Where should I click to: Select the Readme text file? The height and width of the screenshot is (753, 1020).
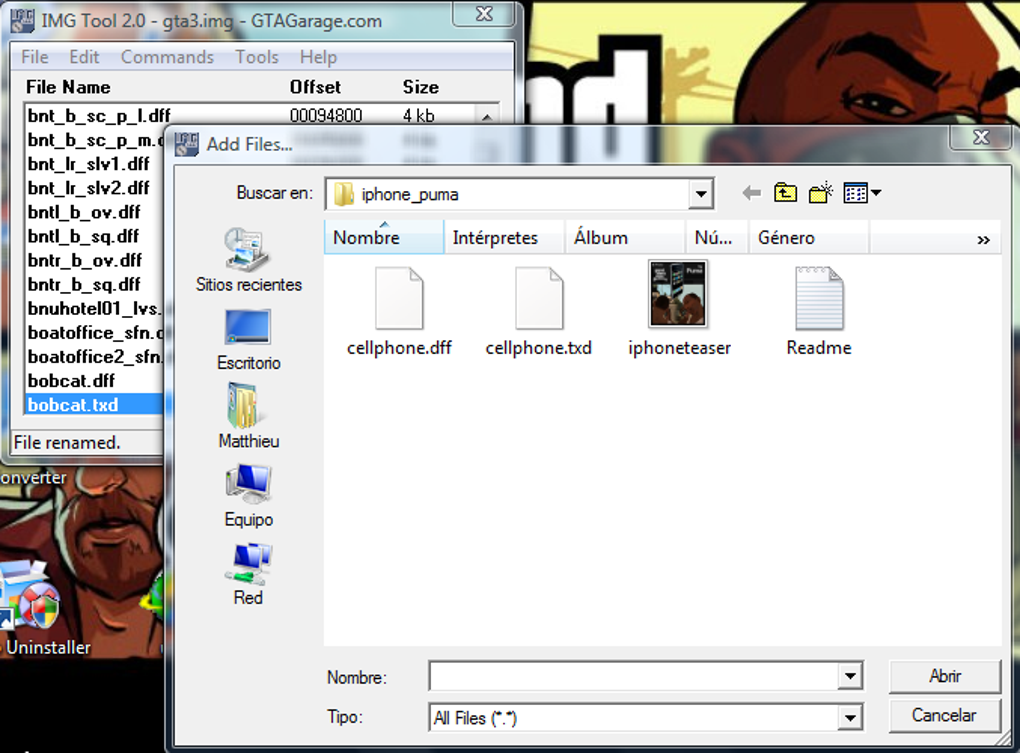click(x=818, y=311)
